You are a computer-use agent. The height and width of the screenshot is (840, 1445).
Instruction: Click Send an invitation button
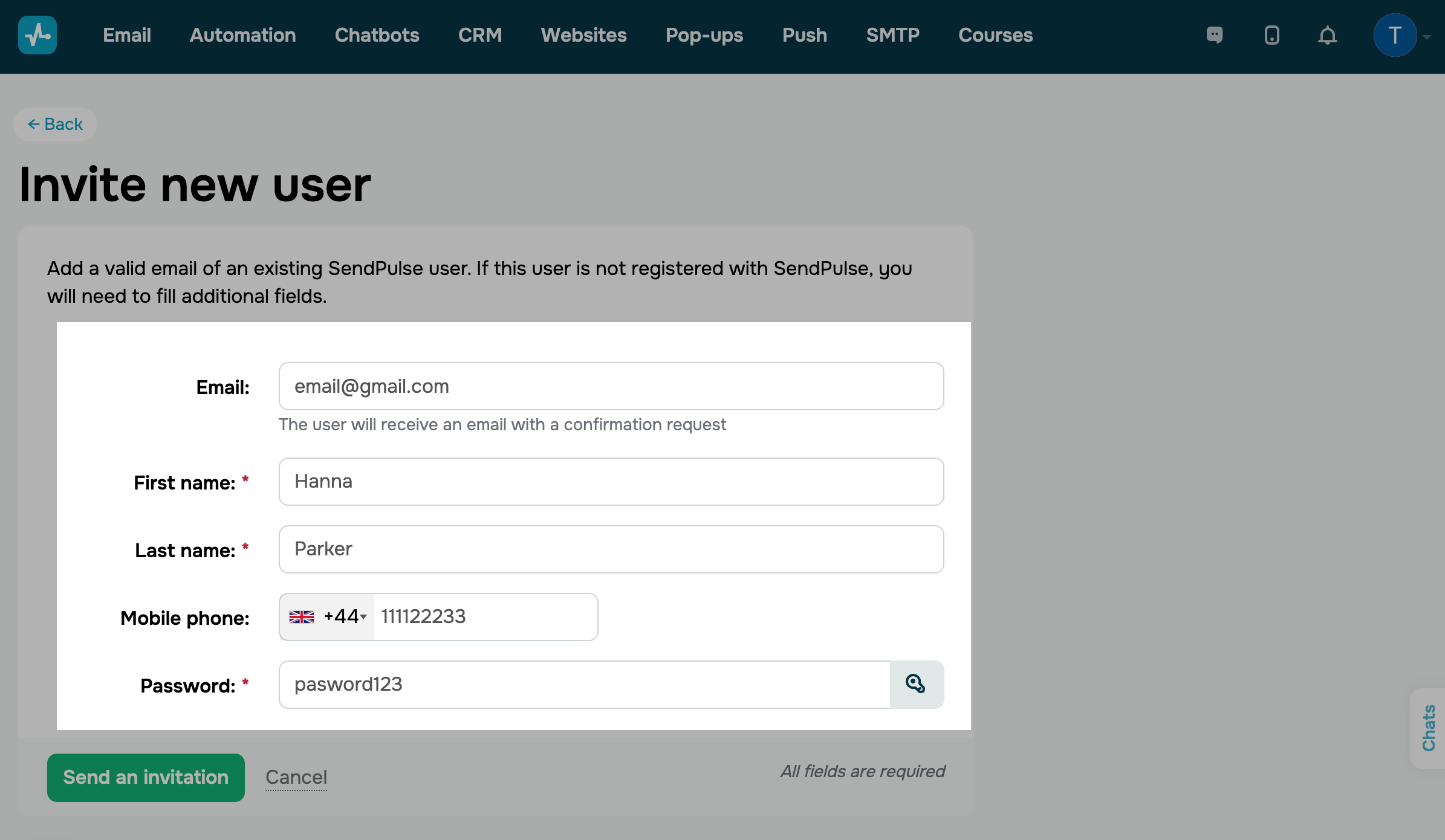[146, 777]
